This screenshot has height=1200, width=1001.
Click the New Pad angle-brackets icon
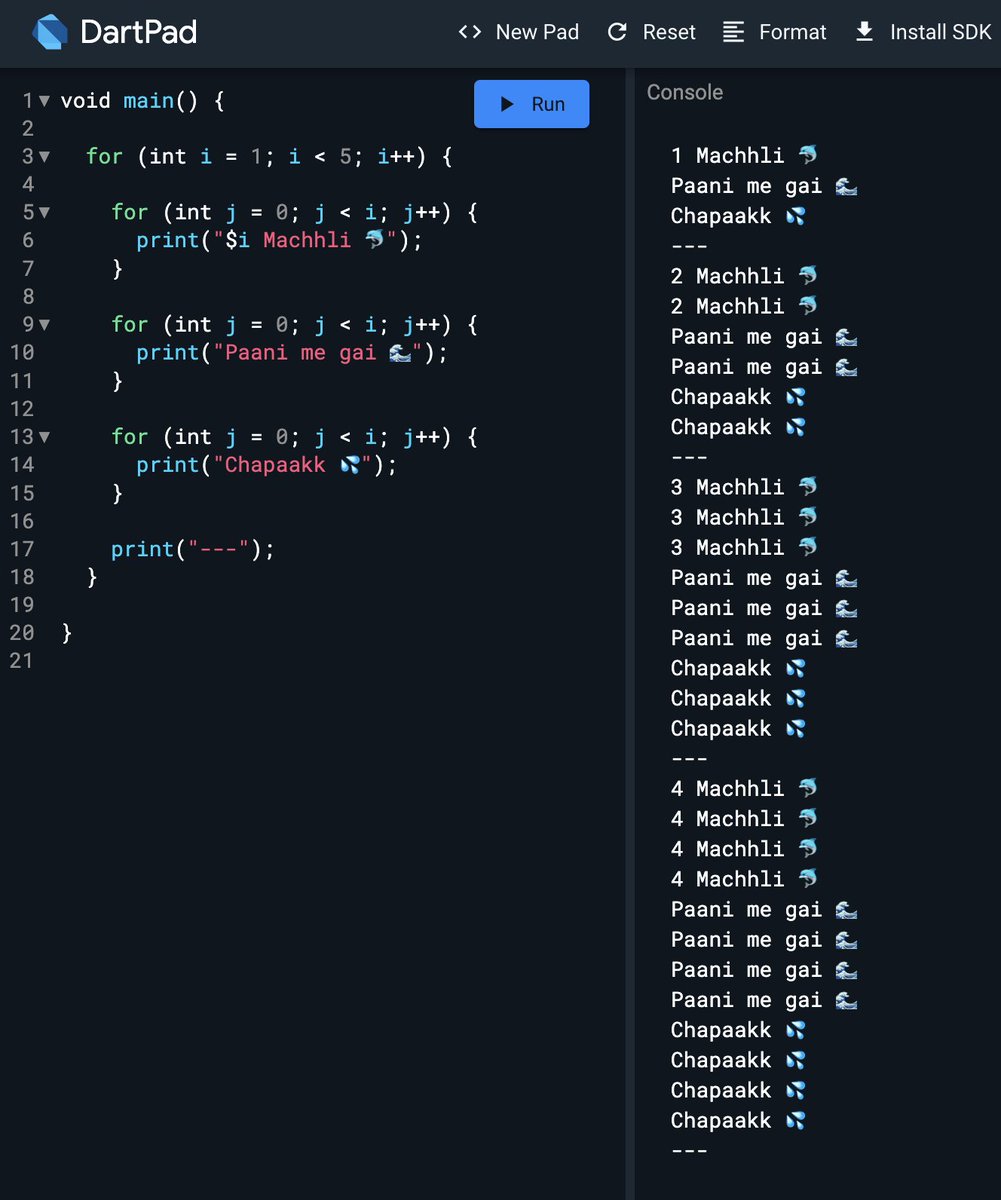point(470,32)
